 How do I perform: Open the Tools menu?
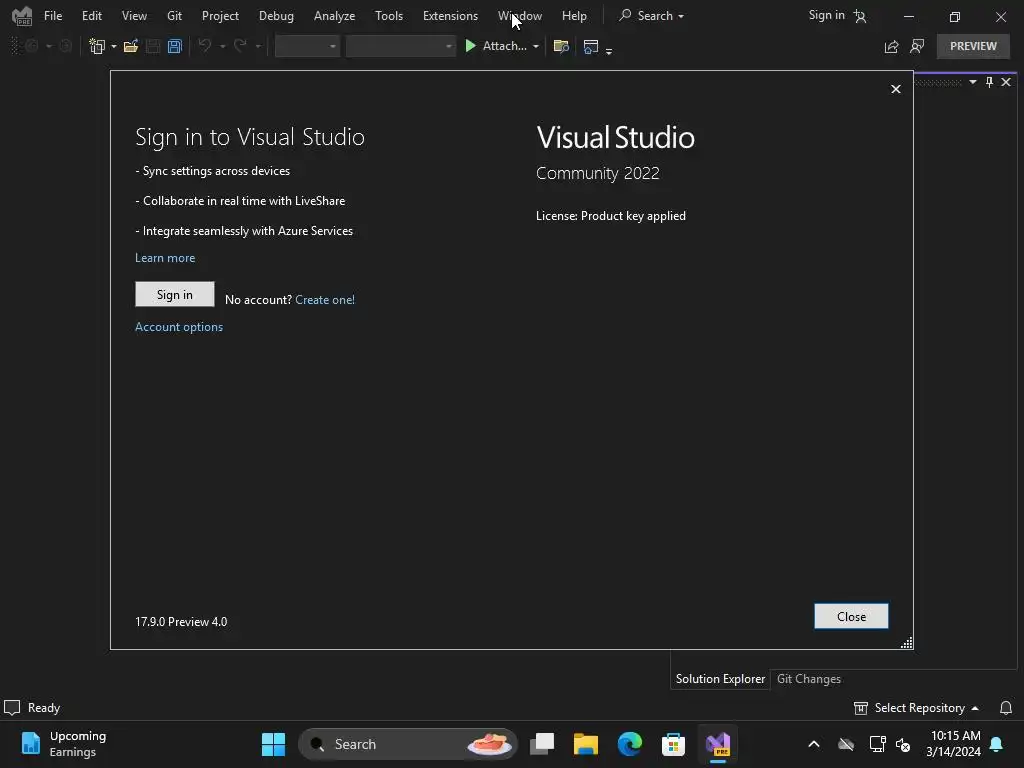[389, 16]
